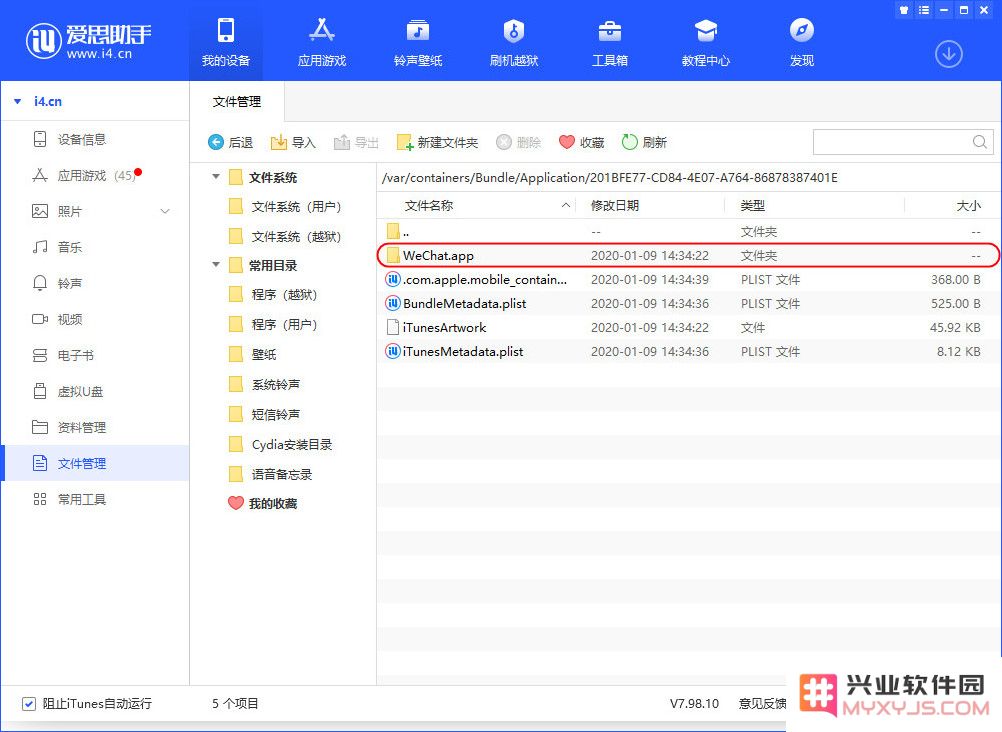Select 音乐 in the sidebar
Screen dimensions: 1002x732
coord(96,247)
